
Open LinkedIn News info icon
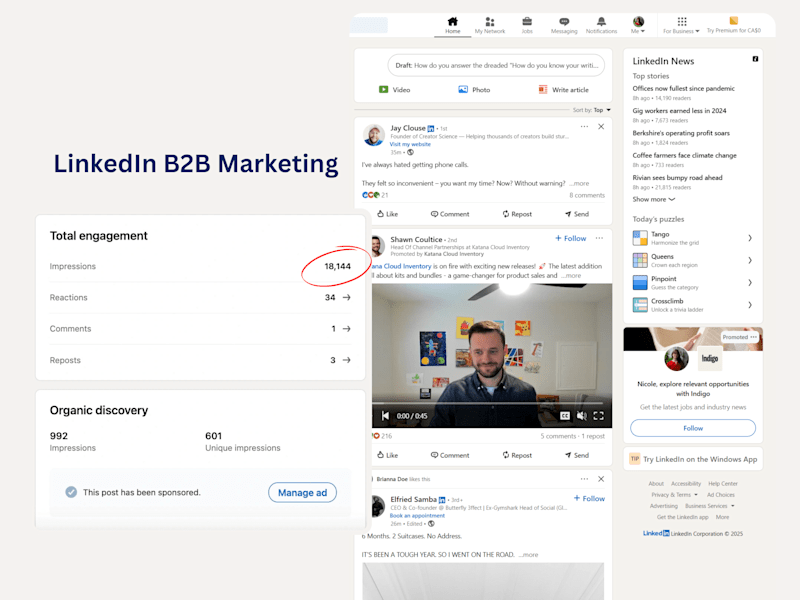coord(755,59)
